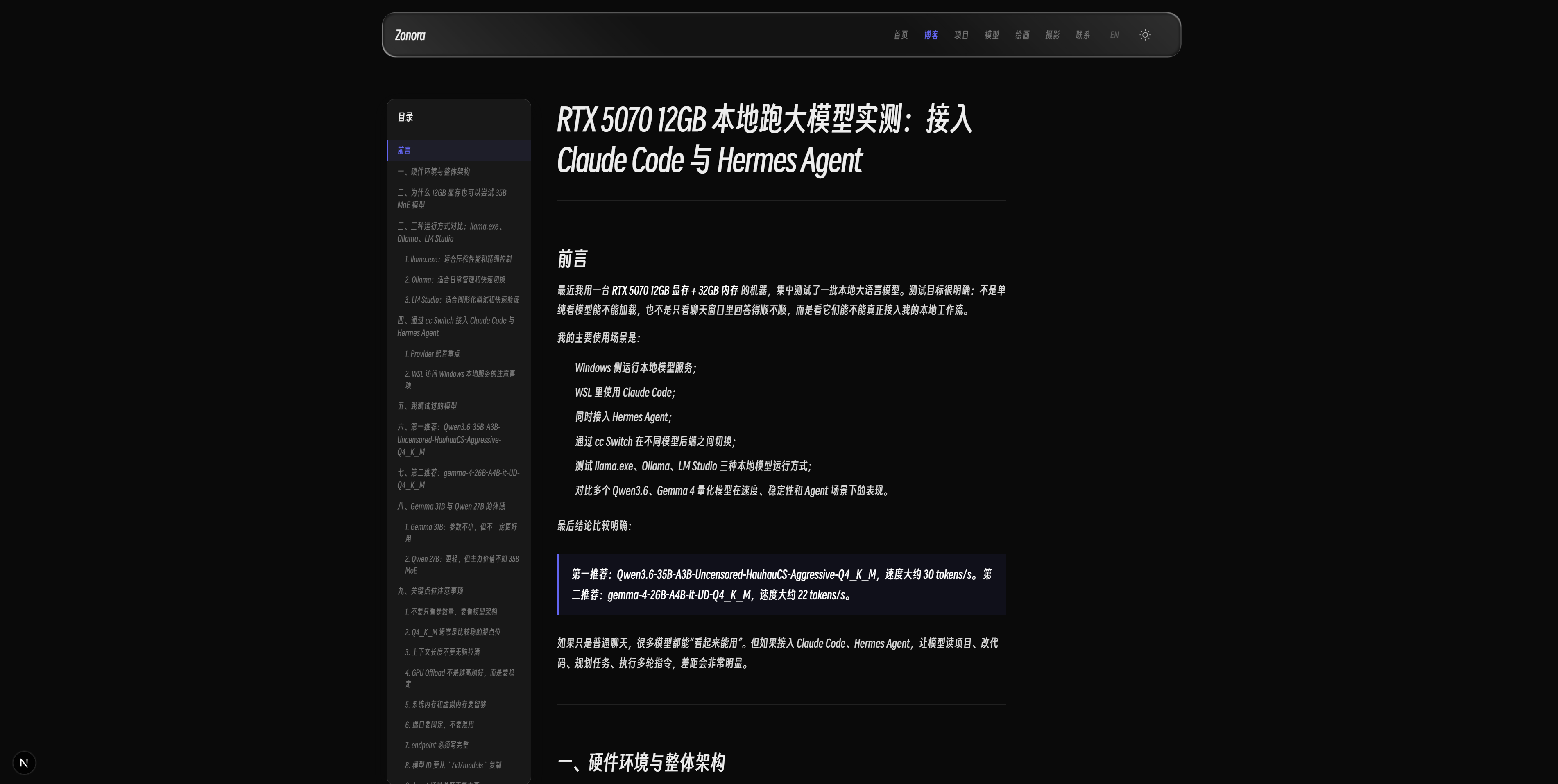This screenshot has height=784, width=1558.
Task: Click the article title RTX 5070 12GB
Action: click(765, 140)
